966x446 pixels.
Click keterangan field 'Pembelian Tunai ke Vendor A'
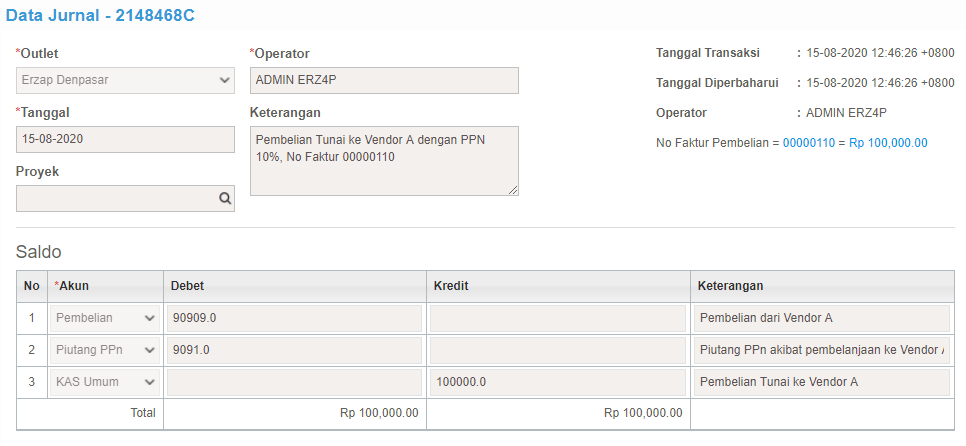pyautogui.click(x=822, y=382)
